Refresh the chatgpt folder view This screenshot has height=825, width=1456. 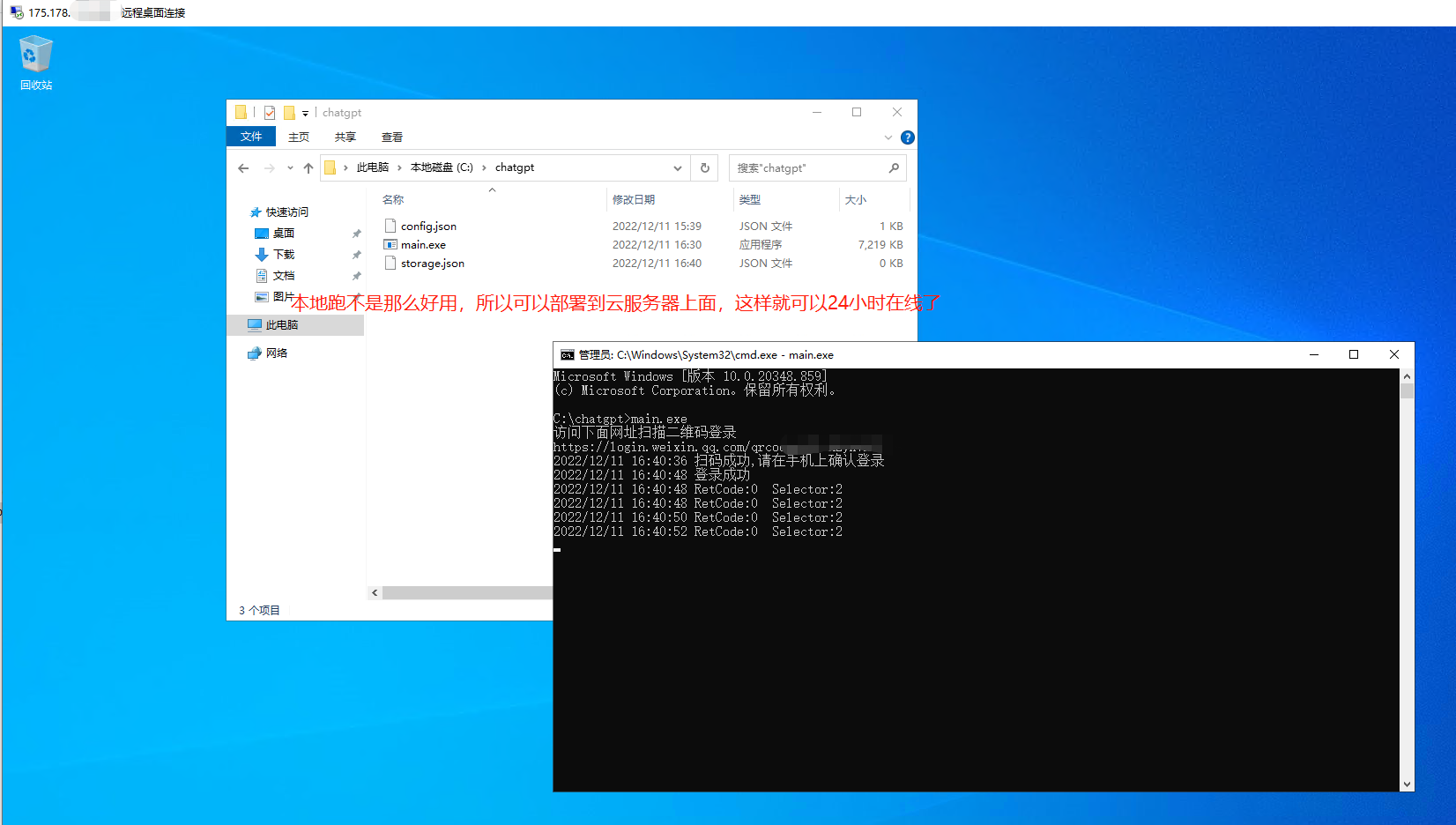coord(705,167)
